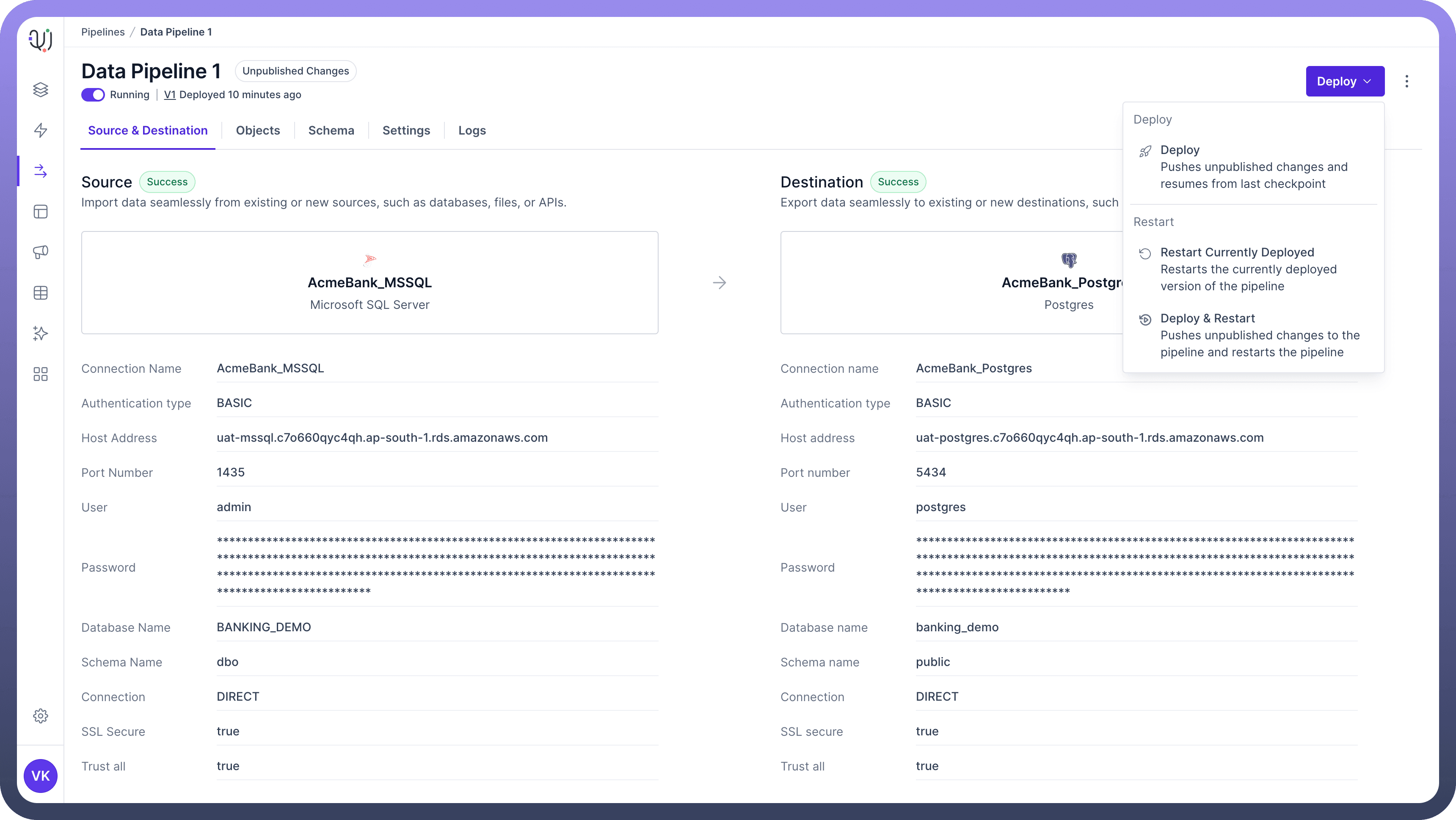Click the four-squares apps sidebar icon

coord(40,374)
